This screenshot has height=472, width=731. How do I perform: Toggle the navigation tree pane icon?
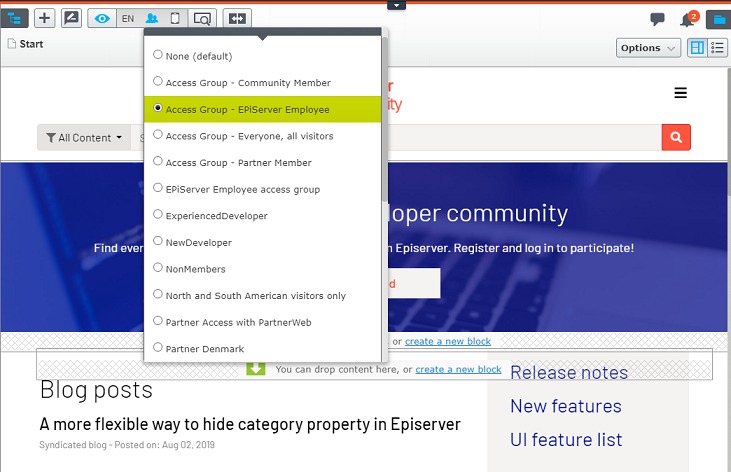pyautogui.click(x=14, y=18)
